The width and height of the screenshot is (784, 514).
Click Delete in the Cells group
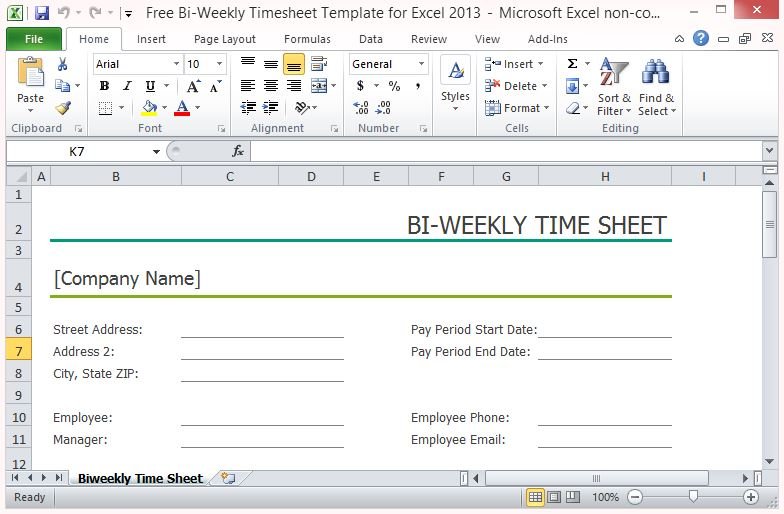click(x=516, y=86)
